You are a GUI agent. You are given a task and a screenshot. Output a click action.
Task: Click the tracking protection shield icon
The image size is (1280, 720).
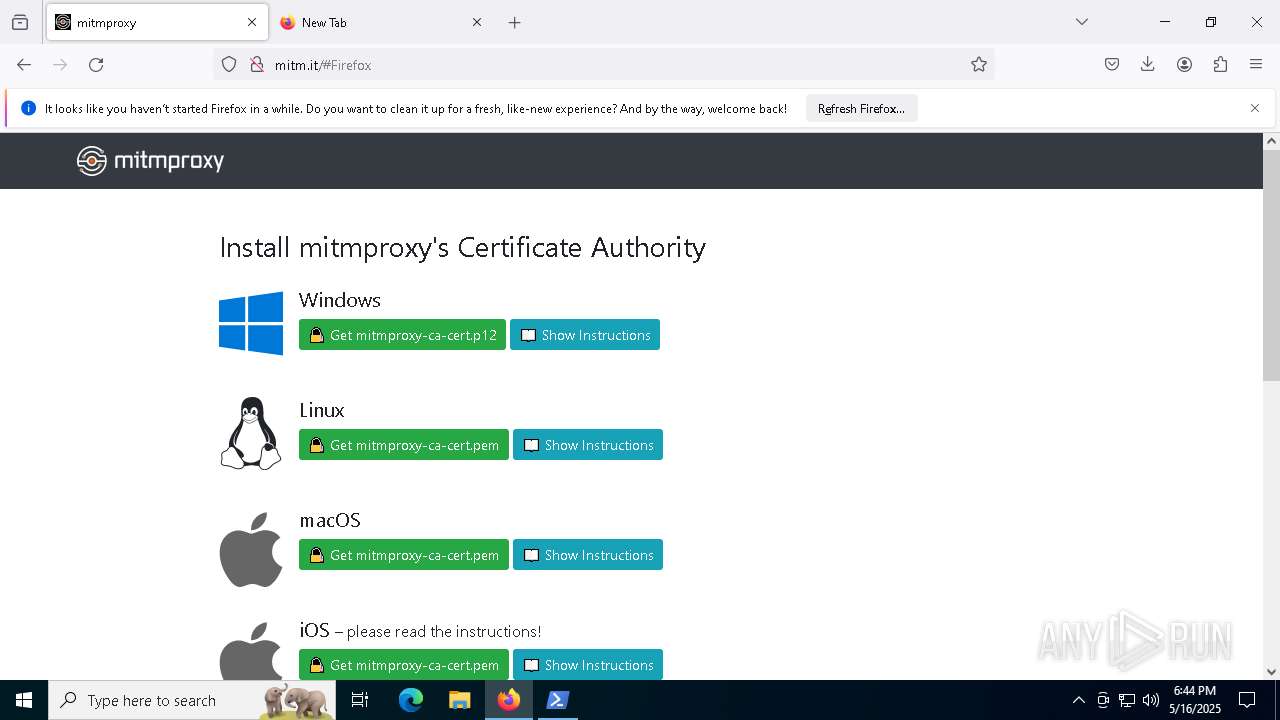pyautogui.click(x=229, y=64)
